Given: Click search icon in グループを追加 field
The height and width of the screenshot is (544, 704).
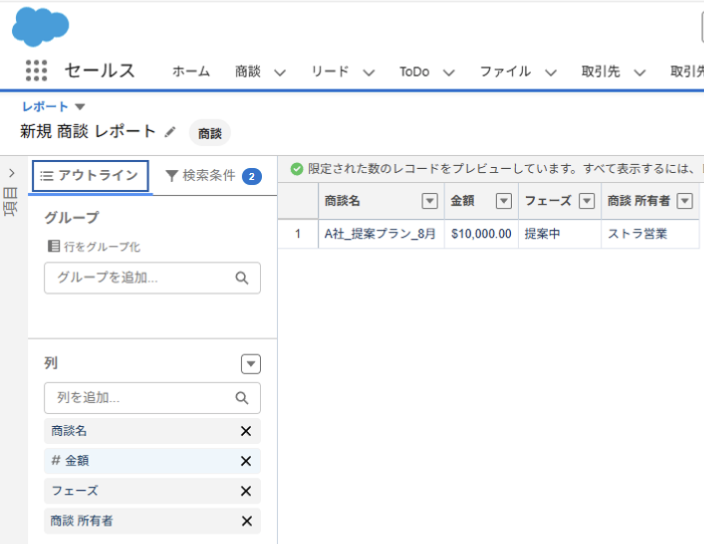Looking at the screenshot, I should (242, 278).
